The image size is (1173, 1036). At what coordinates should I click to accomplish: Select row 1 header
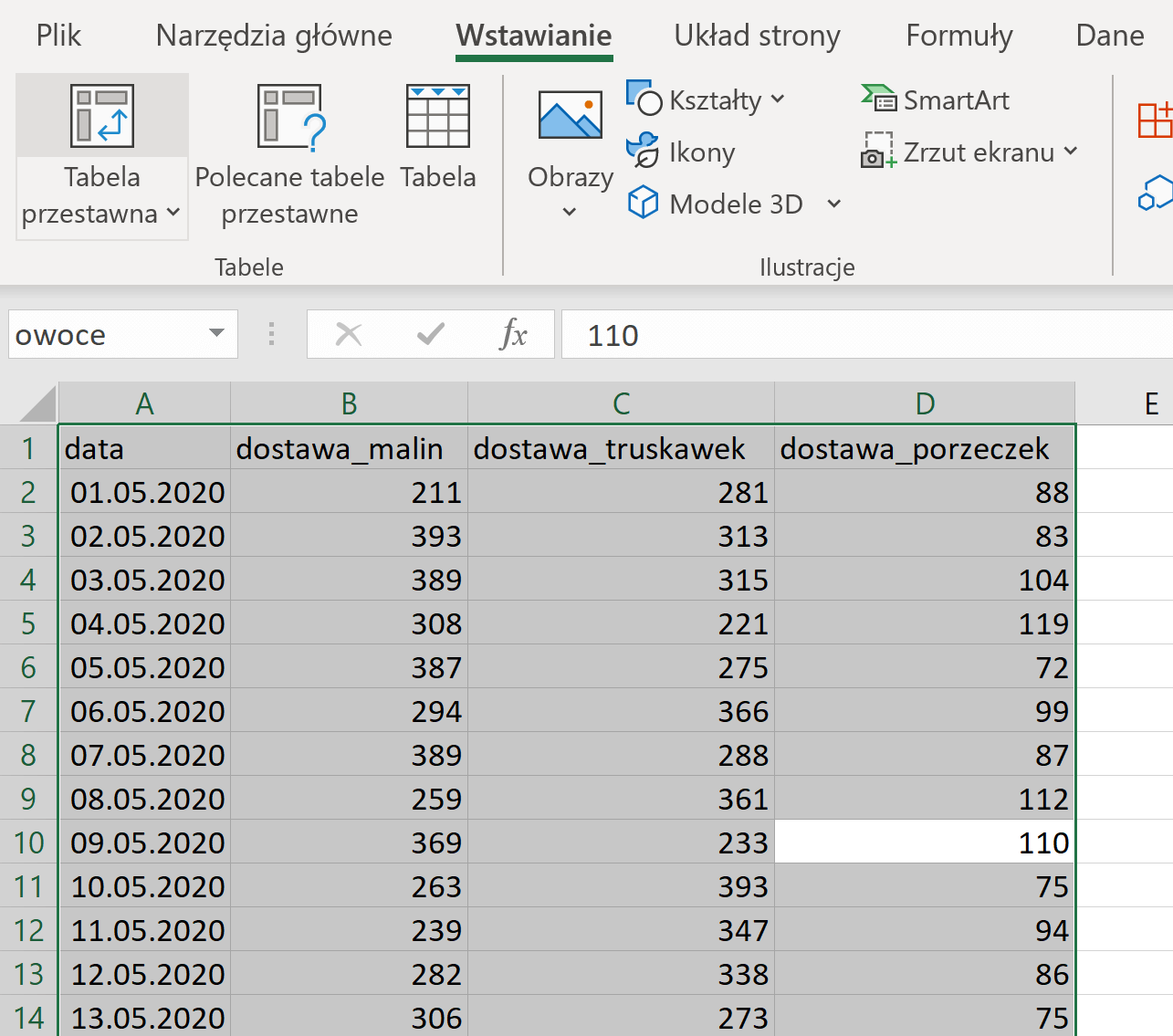(28, 448)
